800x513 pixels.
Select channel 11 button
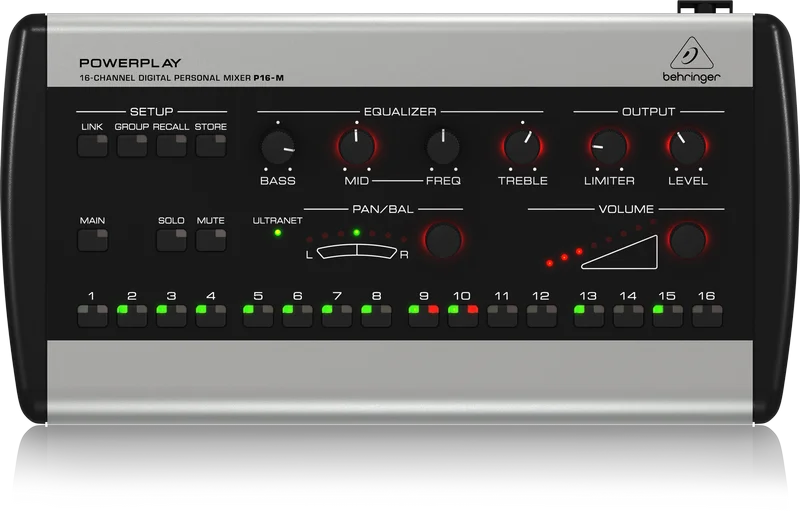pos(502,315)
